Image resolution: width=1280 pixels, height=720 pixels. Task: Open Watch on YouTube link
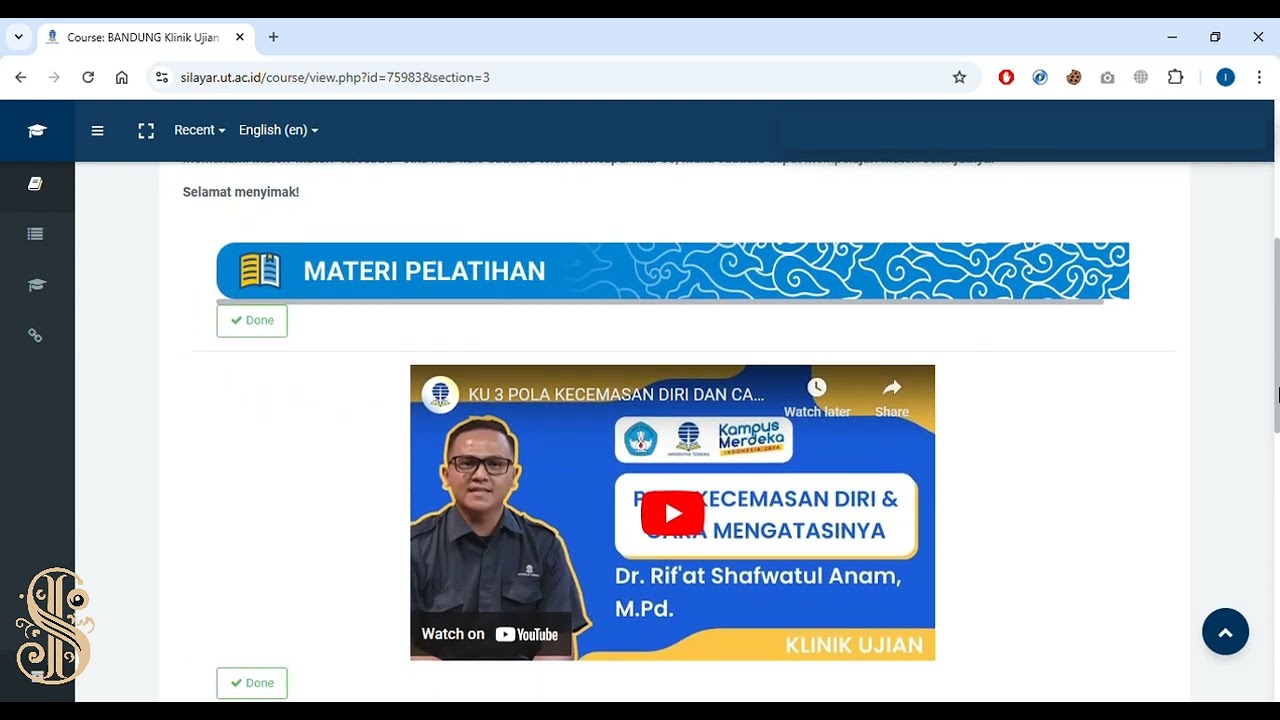click(490, 634)
